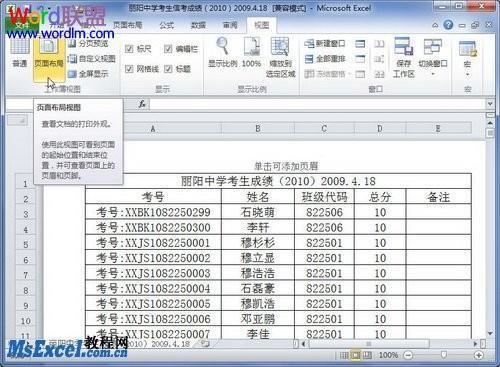The width and height of the screenshot is (500, 367).
Task: Click Reset Window Position icon
Action: coord(379,74)
